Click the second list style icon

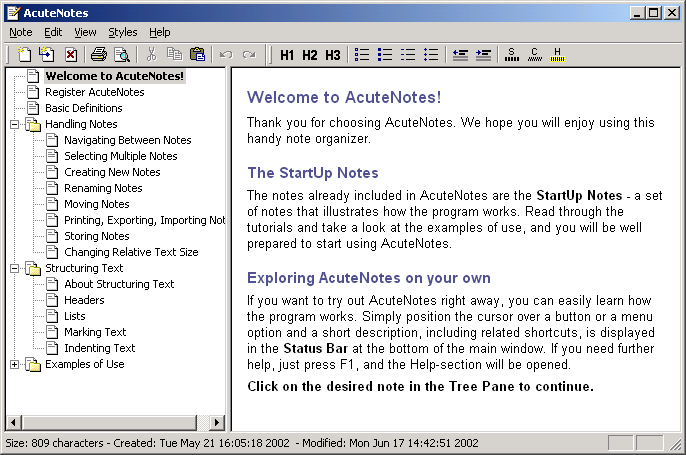(x=385, y=55)
